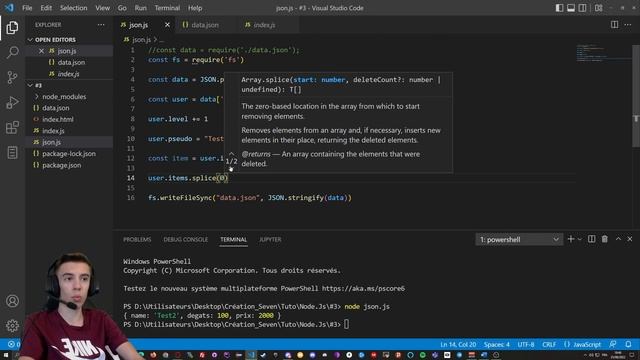Open the File menu
The image size is (640, 360).
click(27, 8)
